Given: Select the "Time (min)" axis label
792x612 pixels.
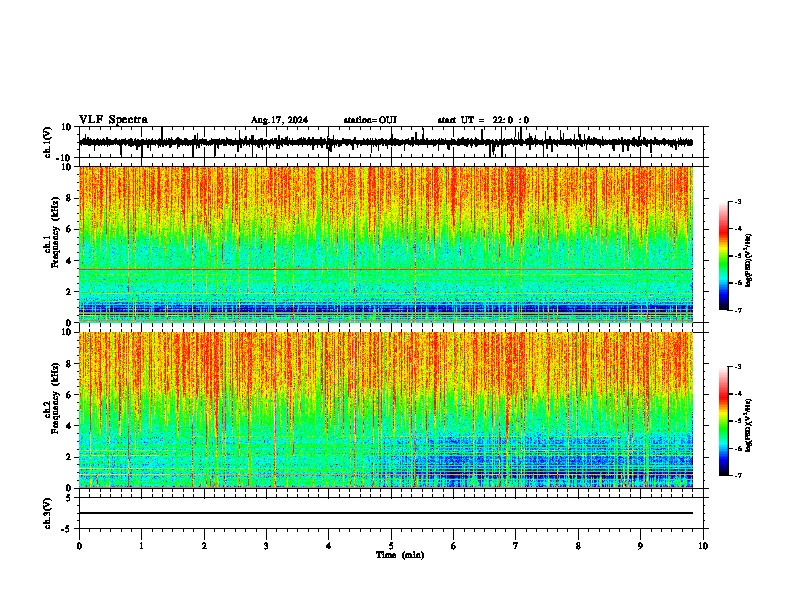Looking at the screenshot, I should (400, 555).
